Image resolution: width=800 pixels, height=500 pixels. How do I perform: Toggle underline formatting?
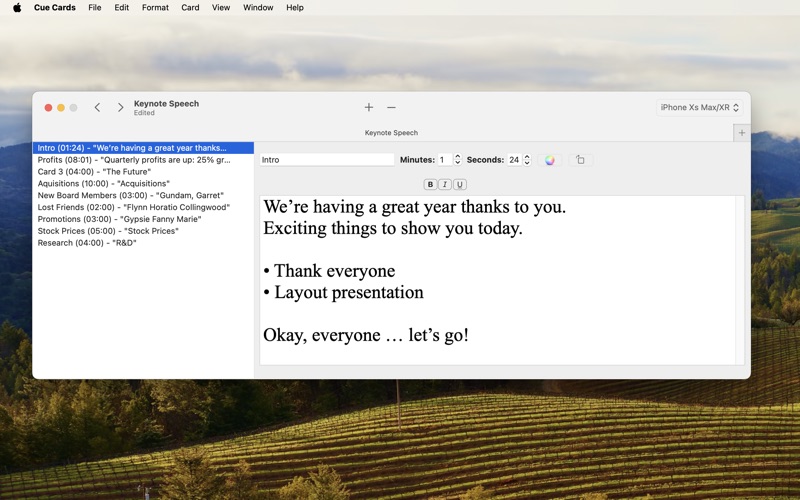pyautogui.click(x=460, y=184)
